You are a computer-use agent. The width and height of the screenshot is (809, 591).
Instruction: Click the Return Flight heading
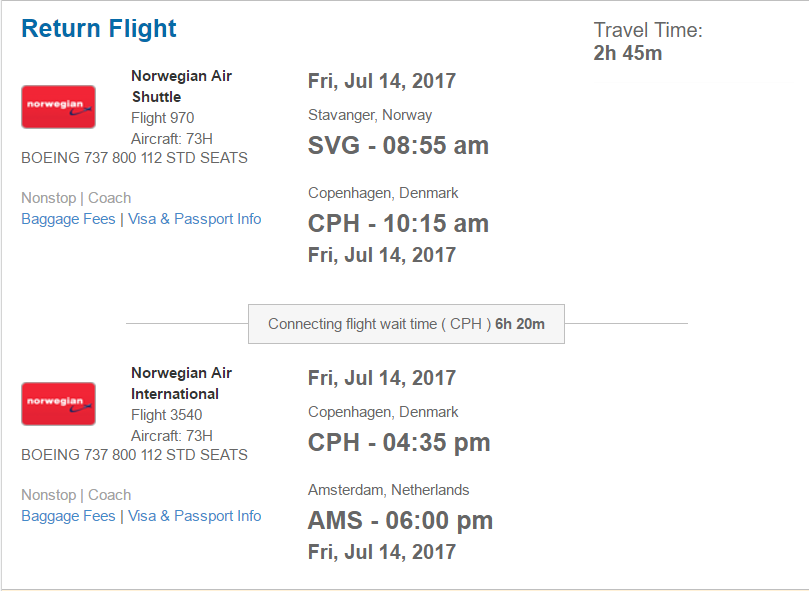[x=99, y=28]
